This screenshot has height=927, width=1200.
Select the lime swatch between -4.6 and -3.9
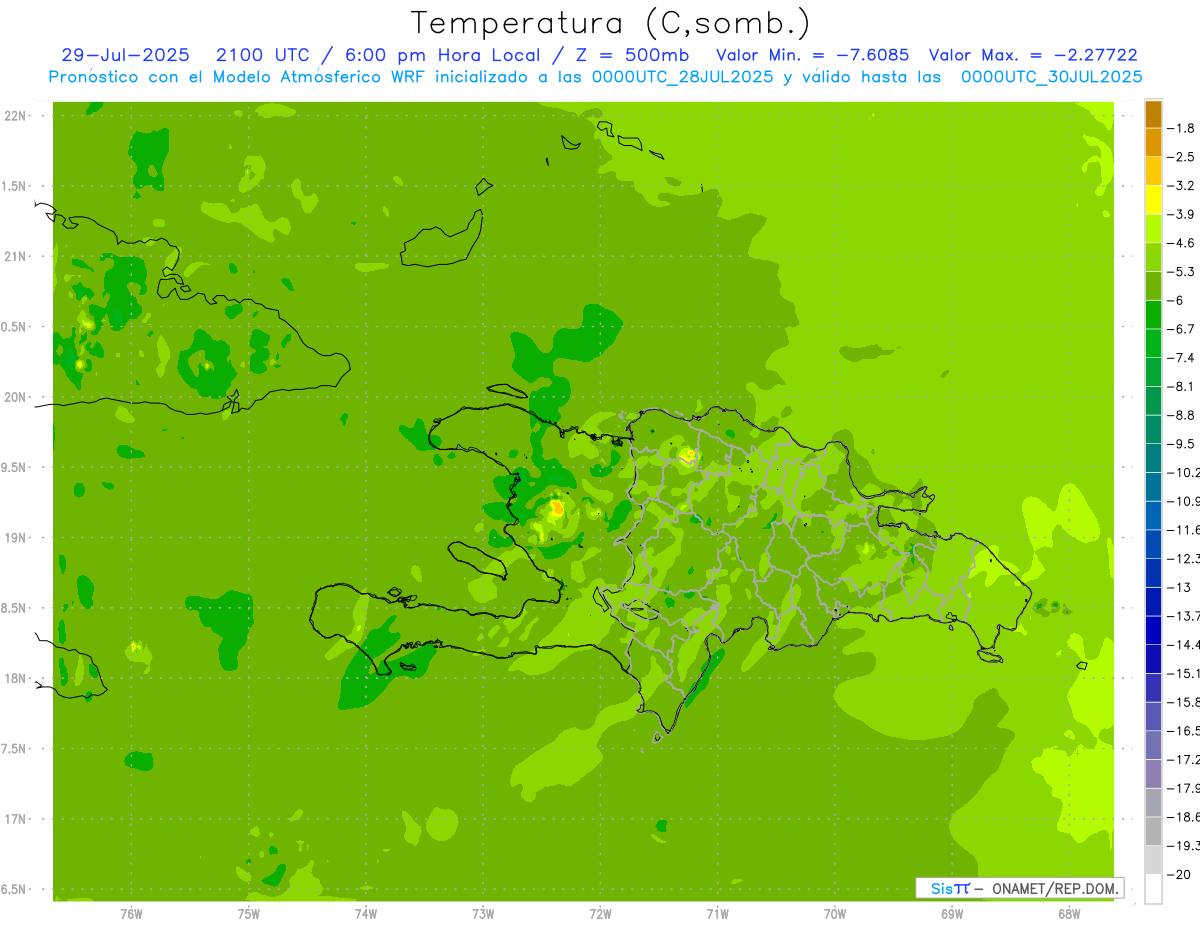click(x=1153, y=229)
